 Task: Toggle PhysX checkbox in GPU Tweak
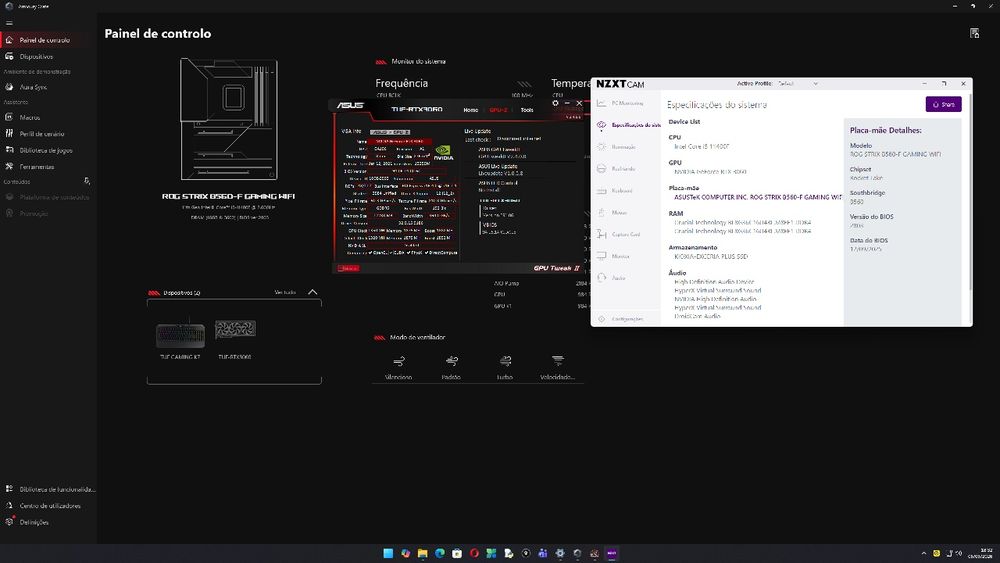click(410, 253)
